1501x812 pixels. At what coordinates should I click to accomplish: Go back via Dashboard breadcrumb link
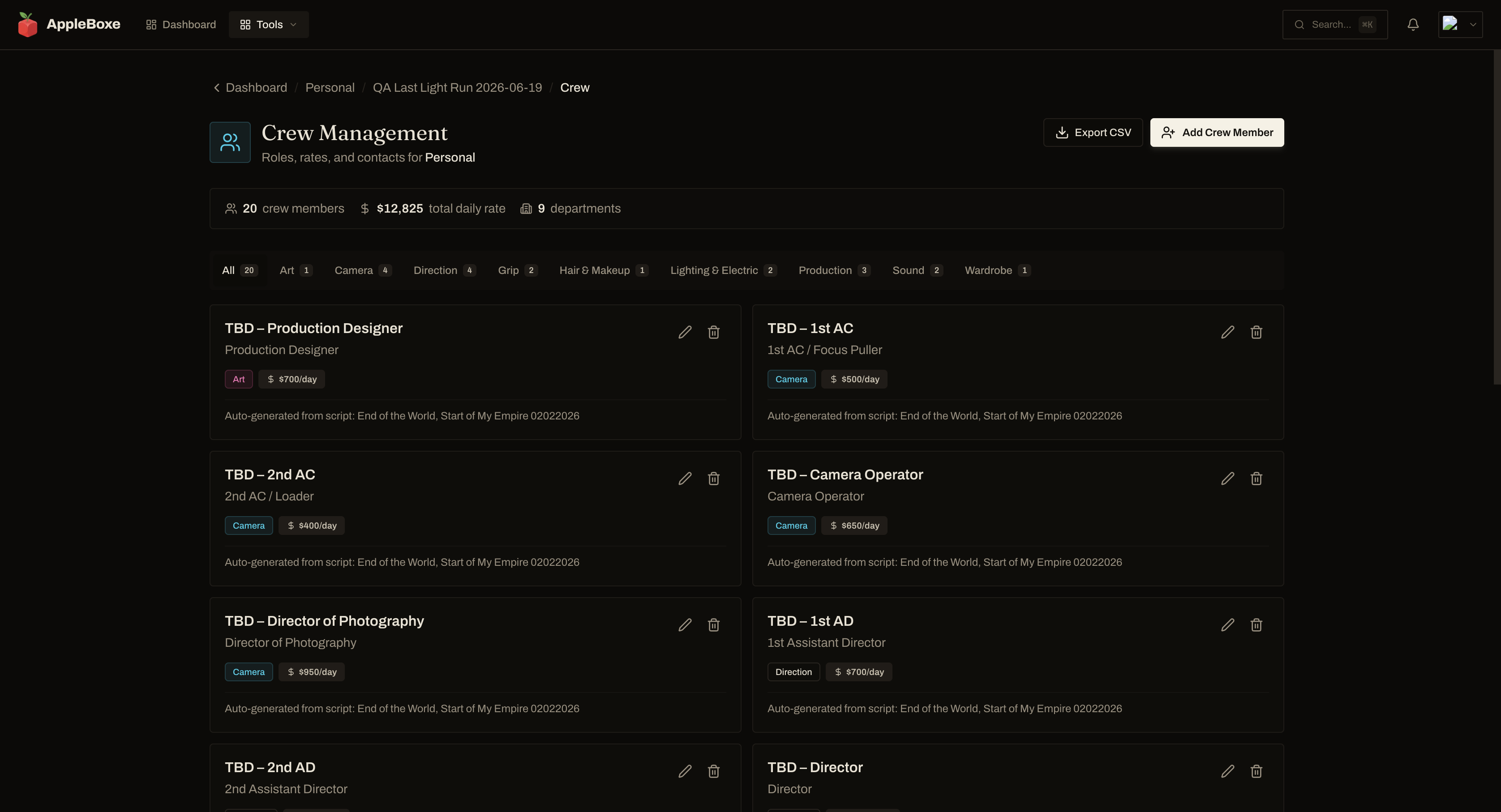point(250,87)
